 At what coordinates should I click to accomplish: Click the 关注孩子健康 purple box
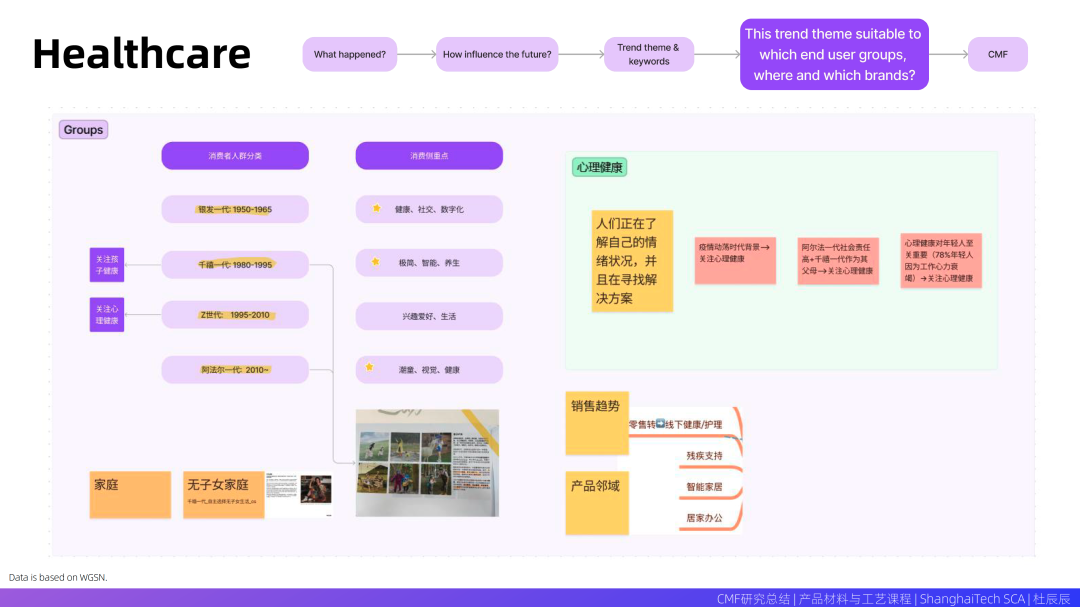click(107, 264)
